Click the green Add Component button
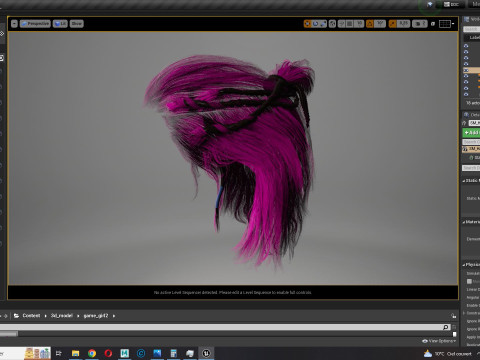The height and width of the screenshot is (360, 480). coord(471,133)
